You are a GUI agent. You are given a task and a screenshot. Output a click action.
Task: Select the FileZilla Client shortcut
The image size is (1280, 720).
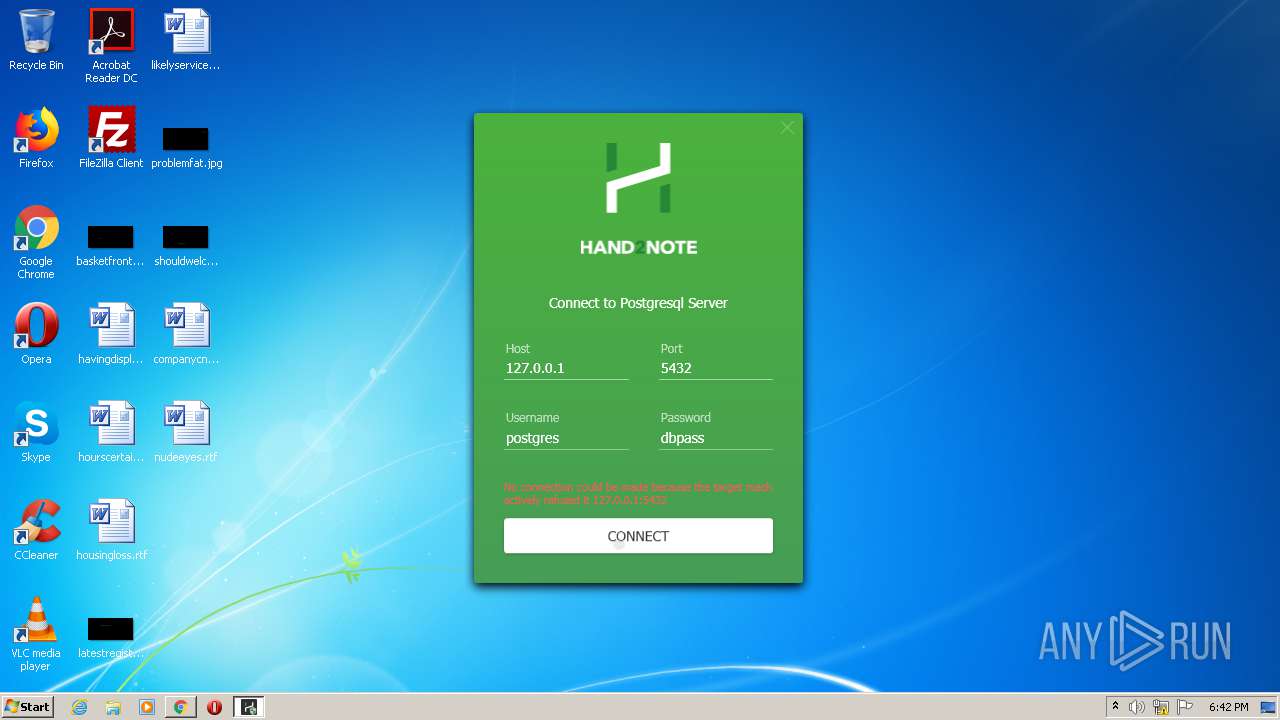(111, 138)
